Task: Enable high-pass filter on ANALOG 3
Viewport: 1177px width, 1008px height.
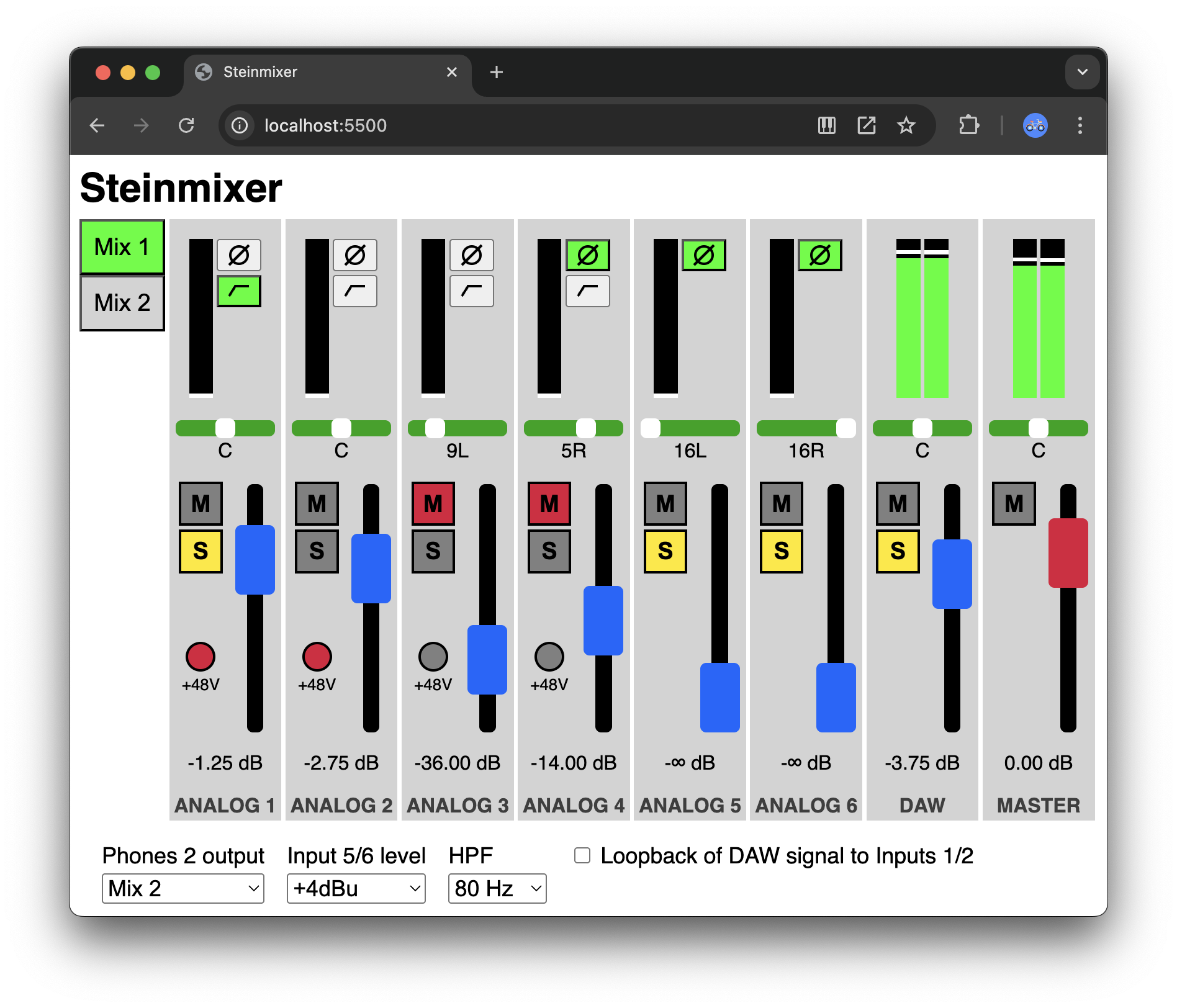Action: pos(472,291)
